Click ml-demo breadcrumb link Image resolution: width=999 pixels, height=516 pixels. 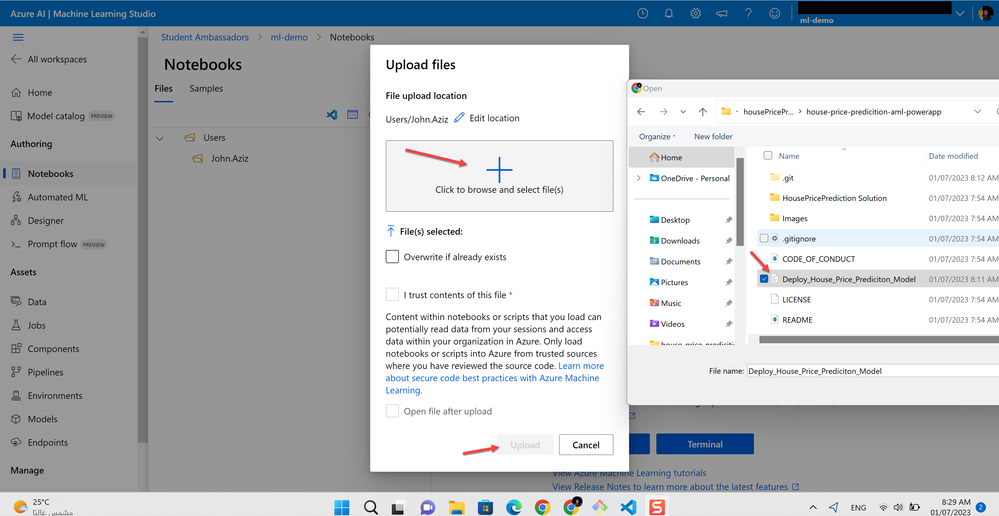coord(289,37)
